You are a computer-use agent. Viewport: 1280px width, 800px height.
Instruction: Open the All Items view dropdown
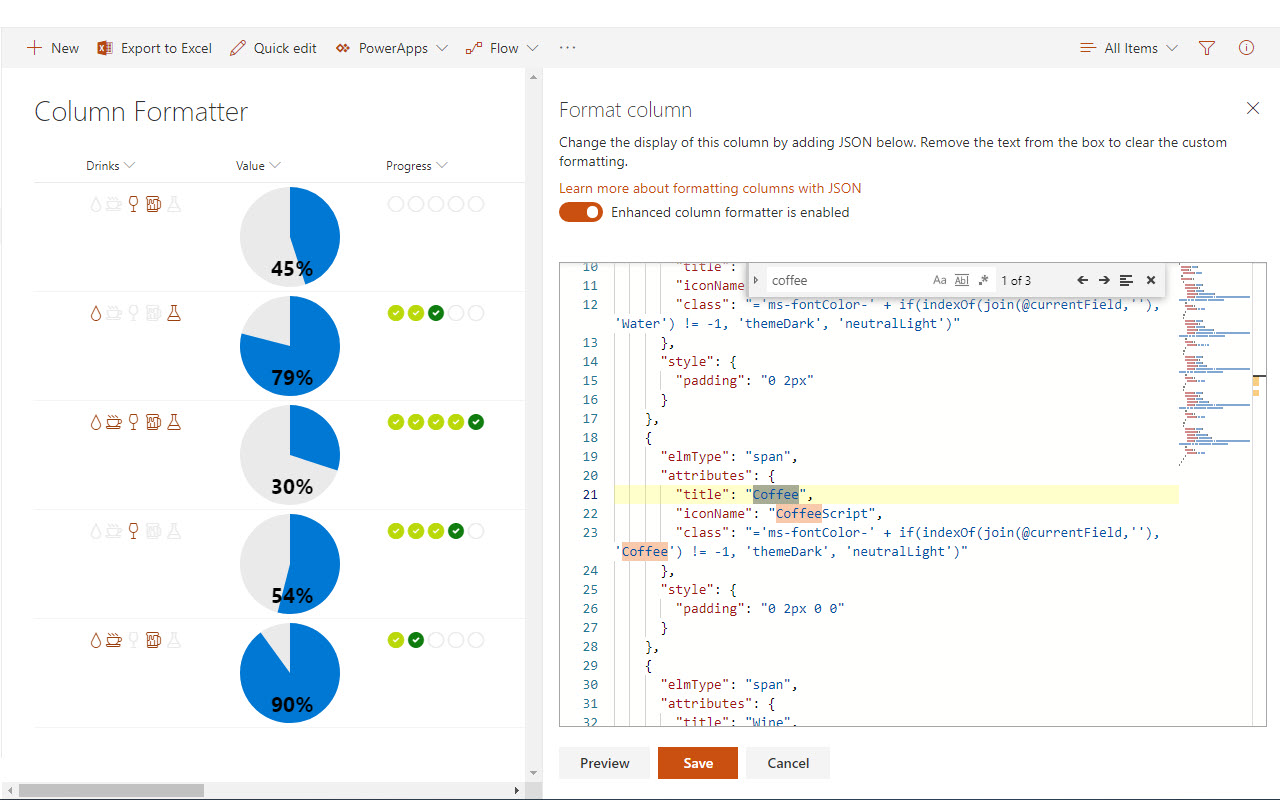(1129, 48)
